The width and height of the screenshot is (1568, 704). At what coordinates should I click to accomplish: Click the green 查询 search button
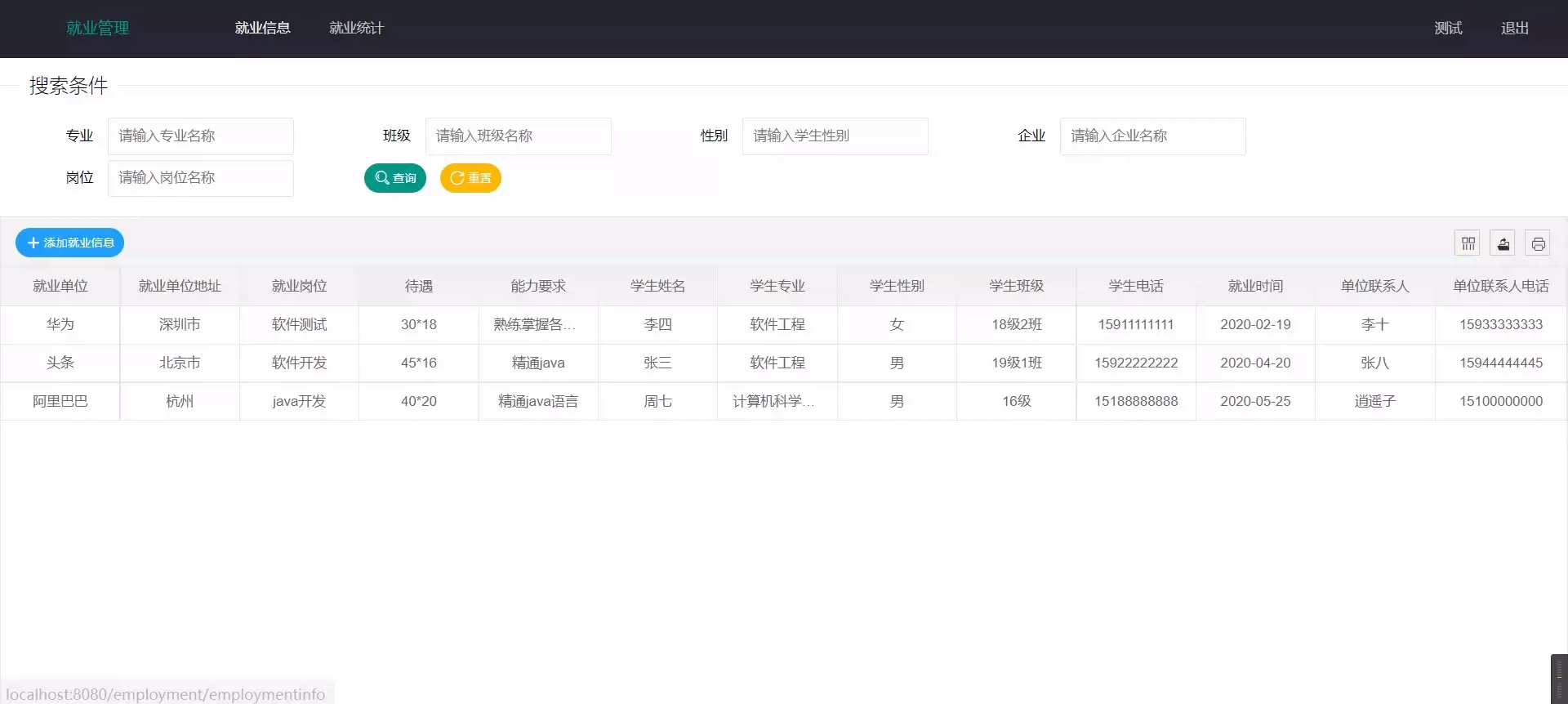[395, 178]
